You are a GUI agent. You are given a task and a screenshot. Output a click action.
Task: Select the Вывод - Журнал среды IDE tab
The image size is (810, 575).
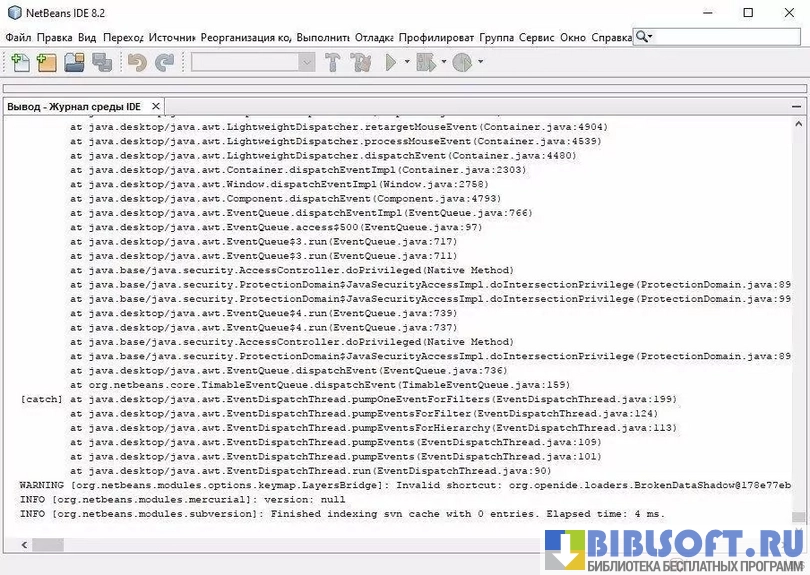click(74, 106)
